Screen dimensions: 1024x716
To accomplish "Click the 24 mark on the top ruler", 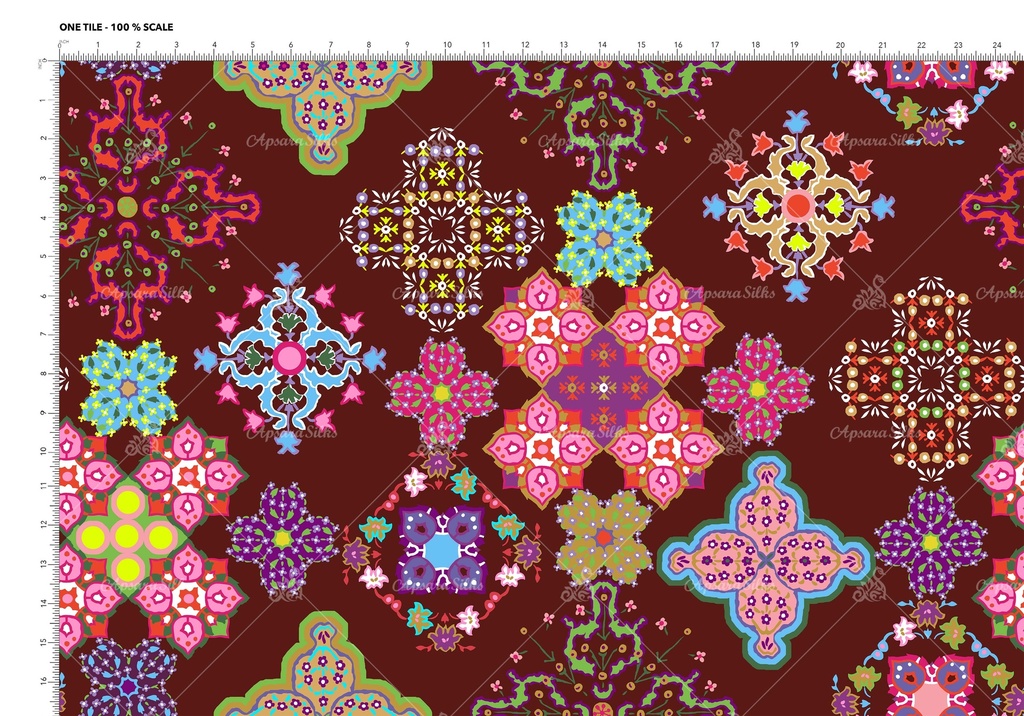I will click(x=997, y=46).
